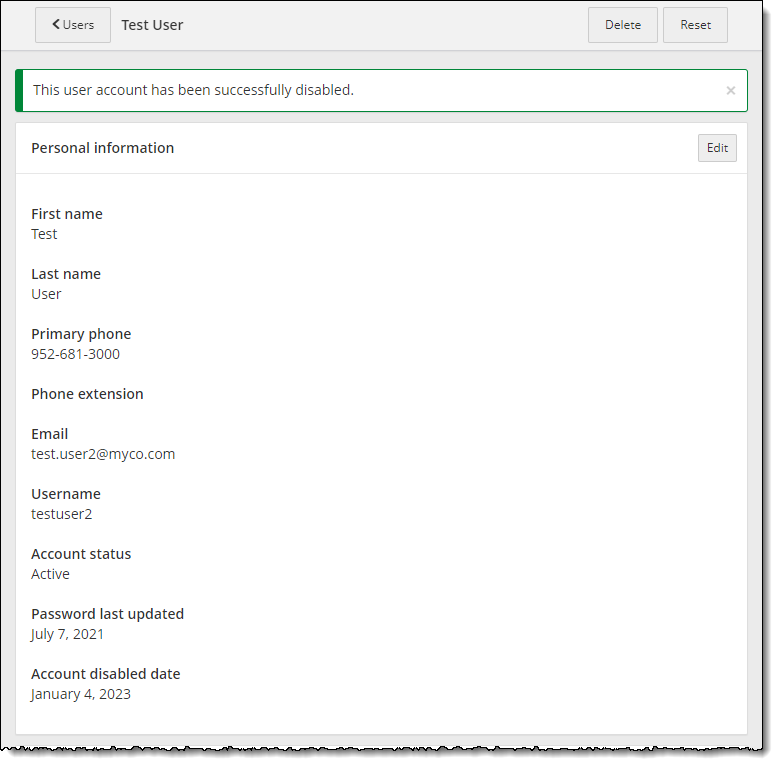The height and width of the screenshot is (766, 778).
Task: Select the success message text
Action: point(193,90)
